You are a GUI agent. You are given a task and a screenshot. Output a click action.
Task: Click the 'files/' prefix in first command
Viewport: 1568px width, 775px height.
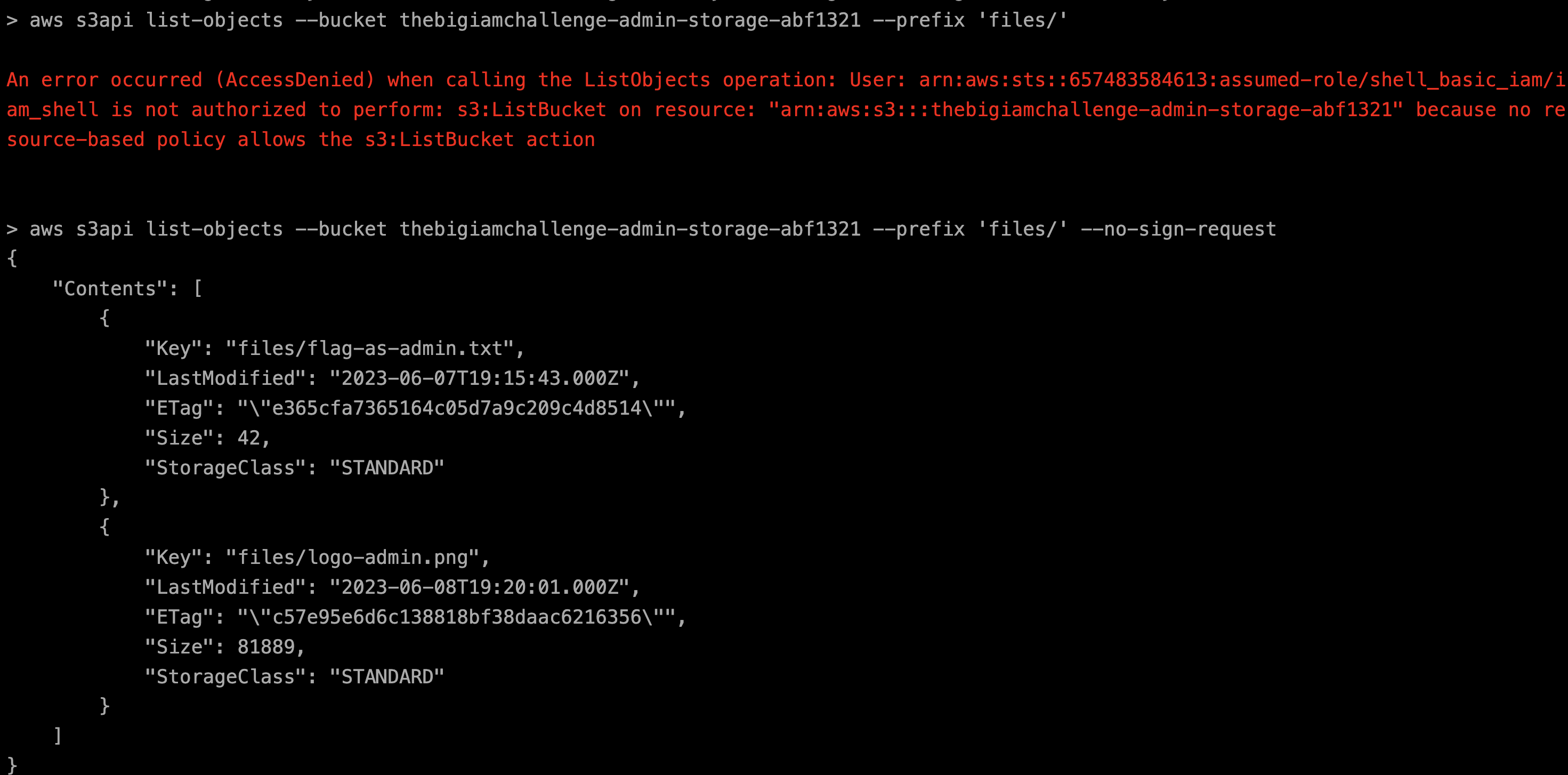coord(1022,20)
